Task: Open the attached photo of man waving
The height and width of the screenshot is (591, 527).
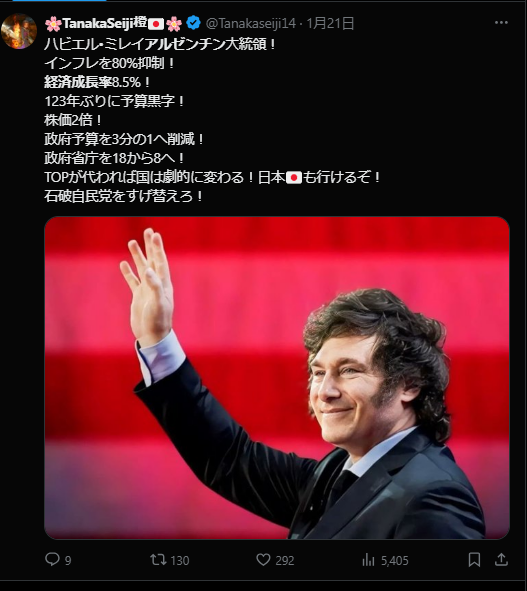Action: 277,378
